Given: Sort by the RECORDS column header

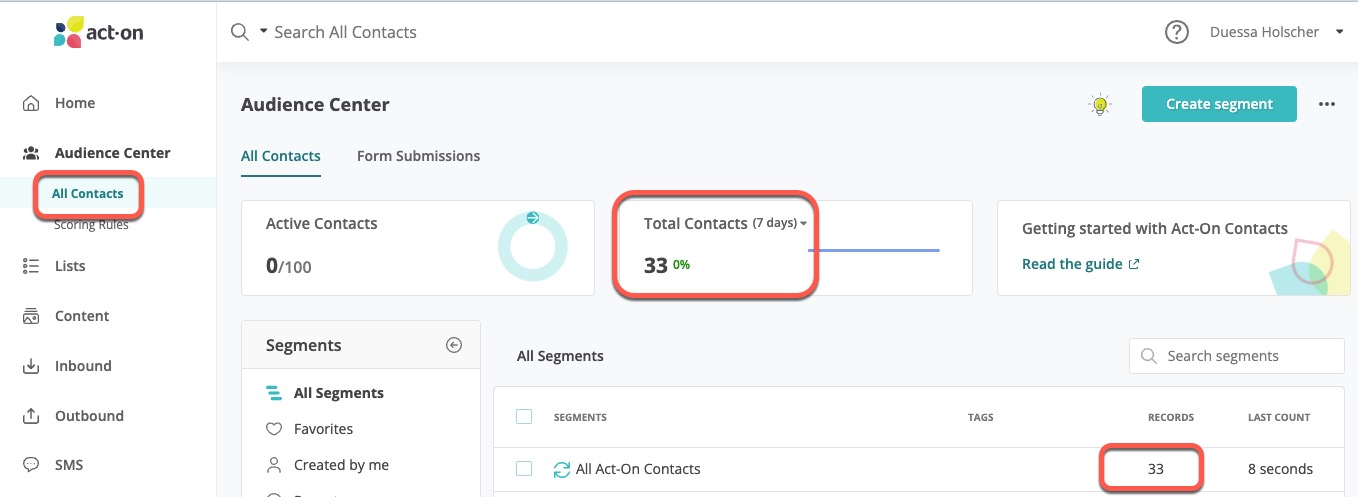Looking at the screenshot, I should [x=1171, y=417].
